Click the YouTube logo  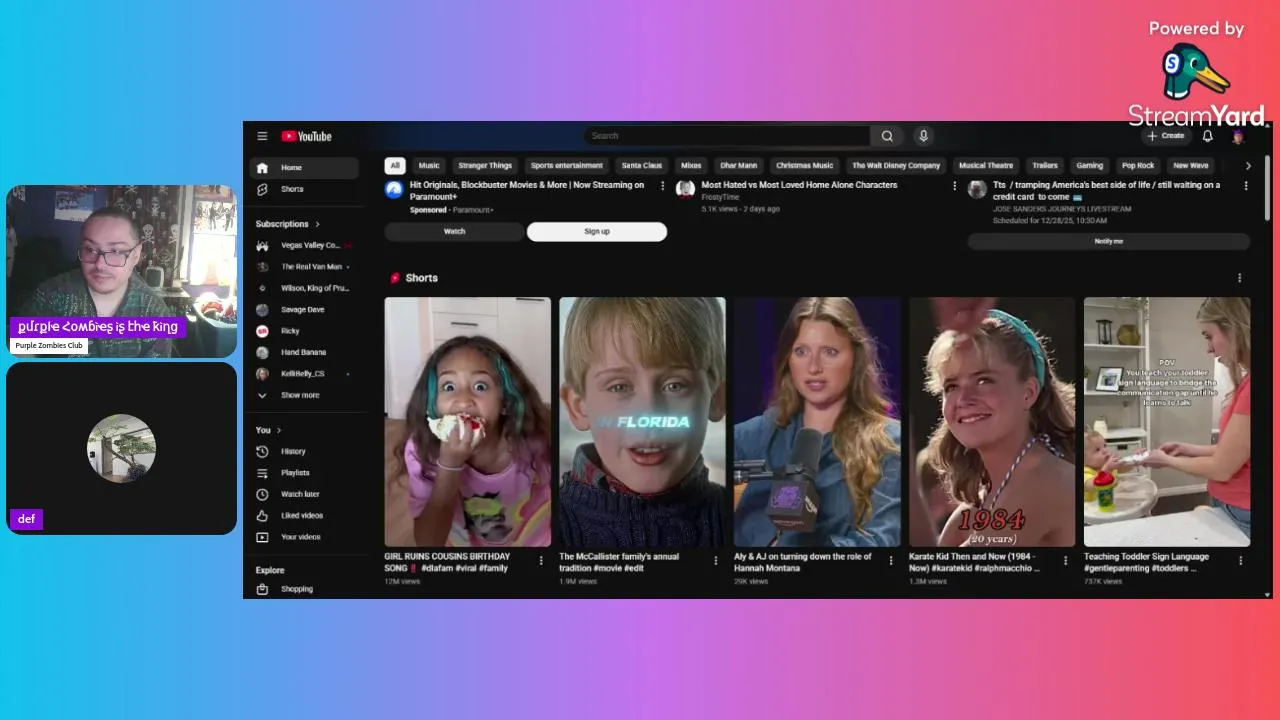tap(306, 136)
